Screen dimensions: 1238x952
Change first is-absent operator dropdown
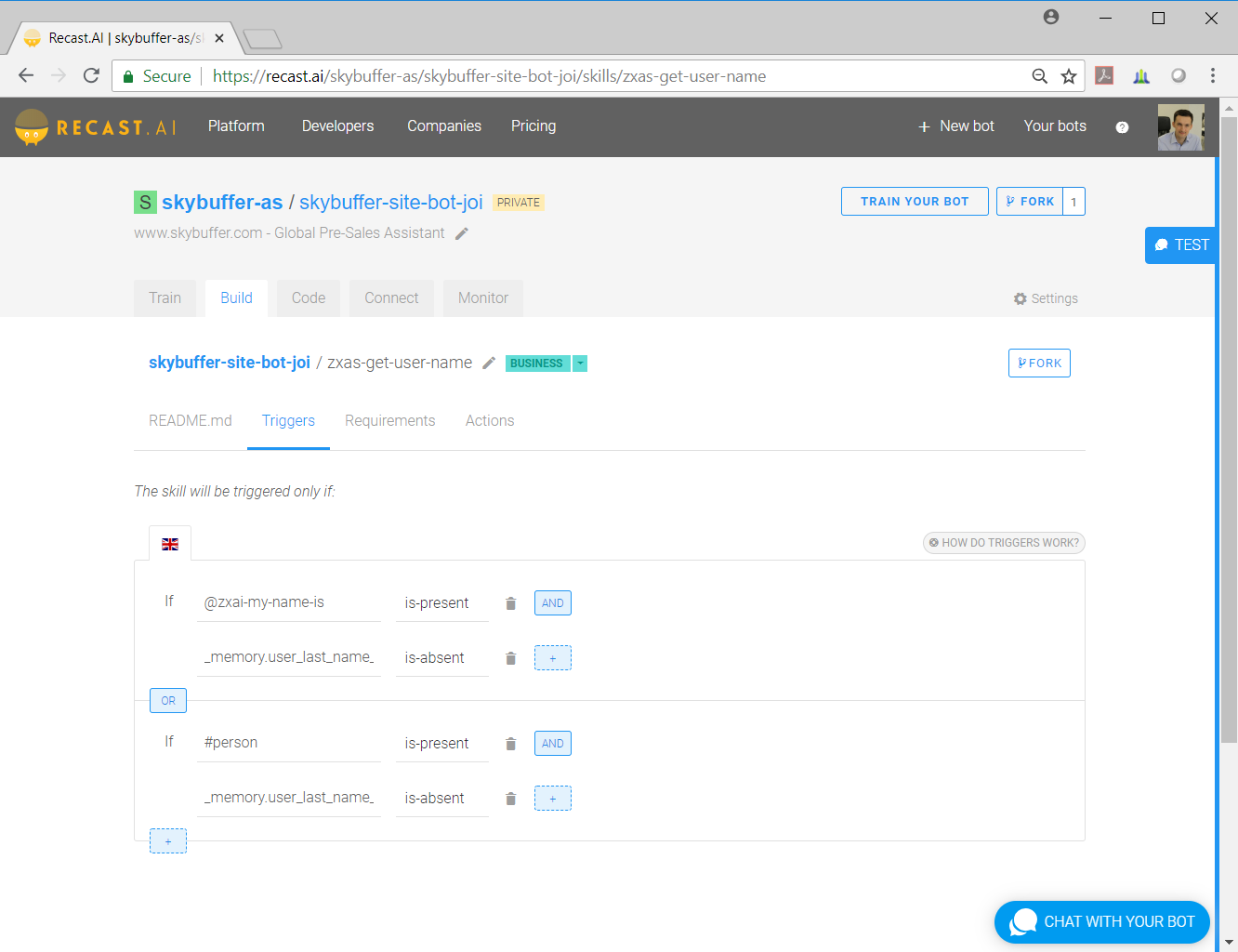[441, 658]
